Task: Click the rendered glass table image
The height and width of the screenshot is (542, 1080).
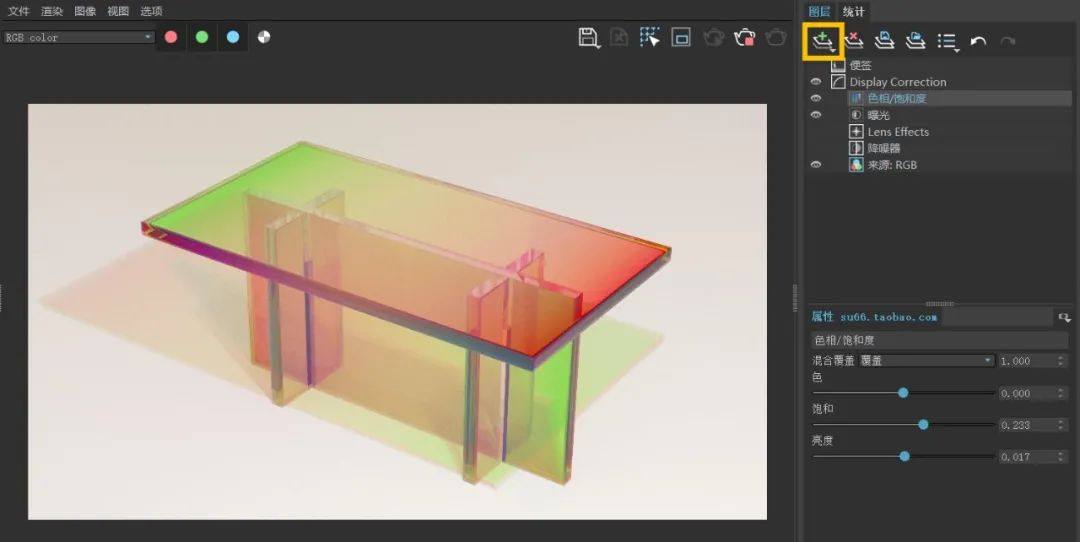Action: coord(397,311)
